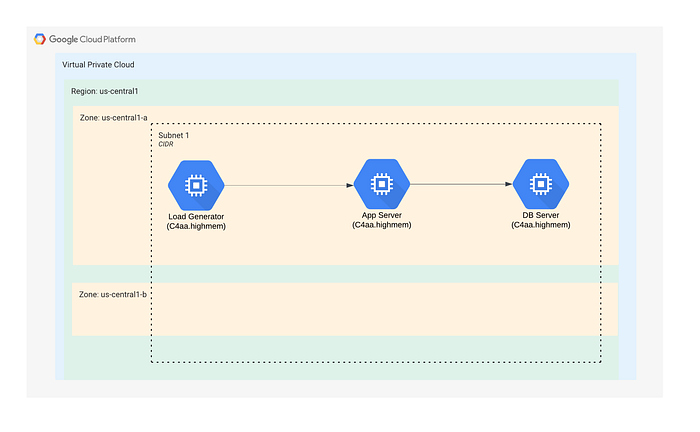
Task: Click the App Server compute engine icon
Action: click(x=382, y=184)
